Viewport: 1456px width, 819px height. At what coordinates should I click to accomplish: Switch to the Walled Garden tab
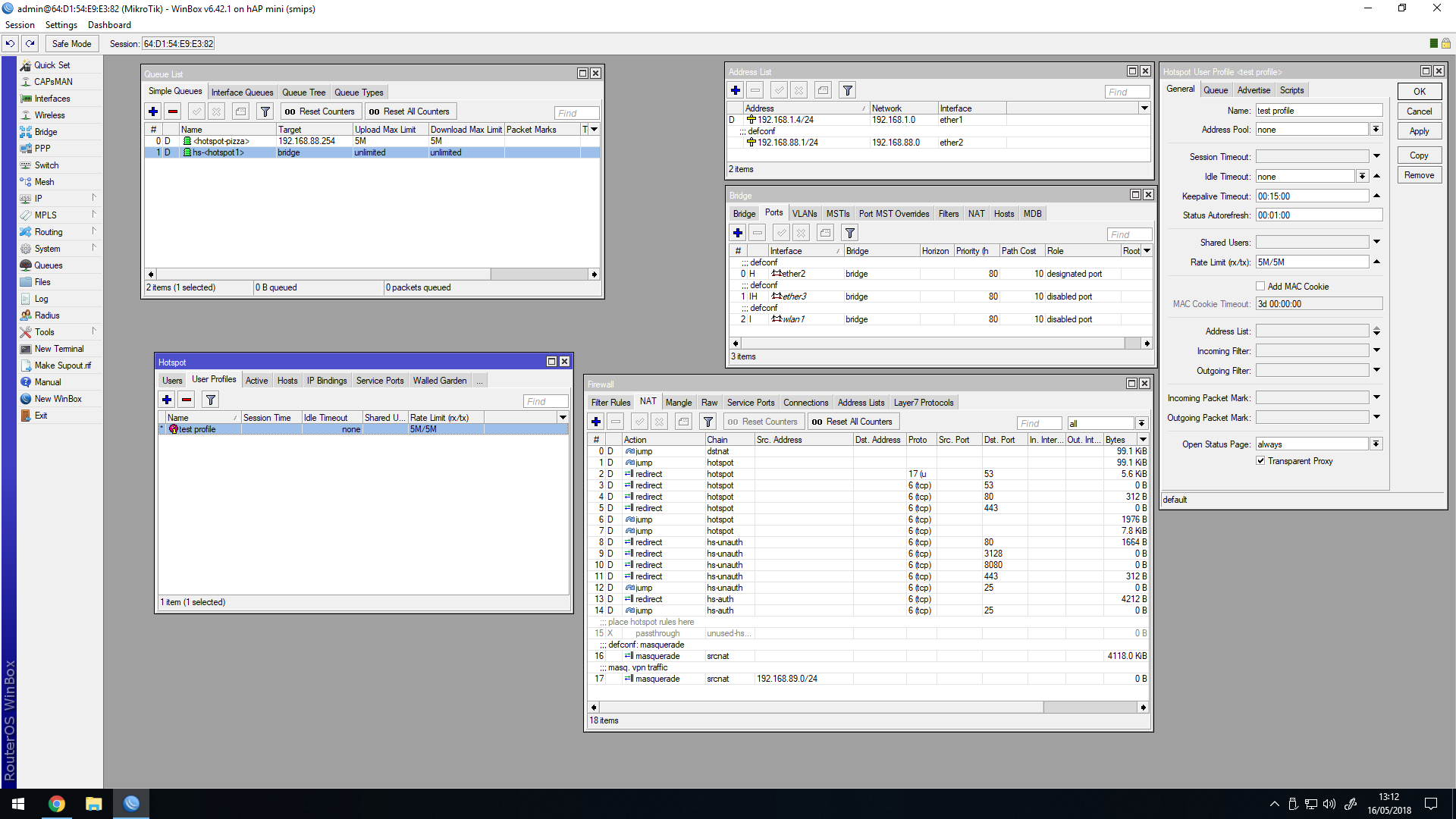(440, 380)
